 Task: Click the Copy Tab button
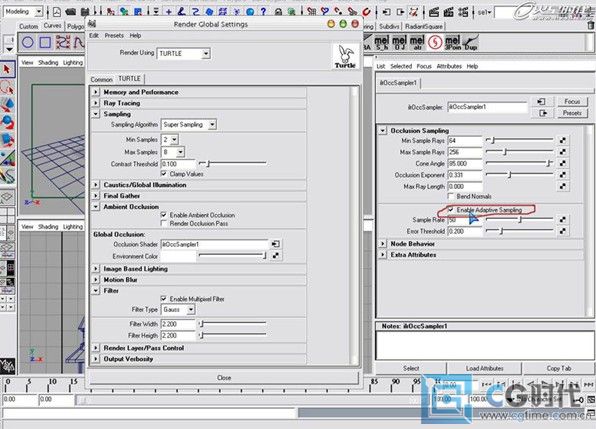559,368
